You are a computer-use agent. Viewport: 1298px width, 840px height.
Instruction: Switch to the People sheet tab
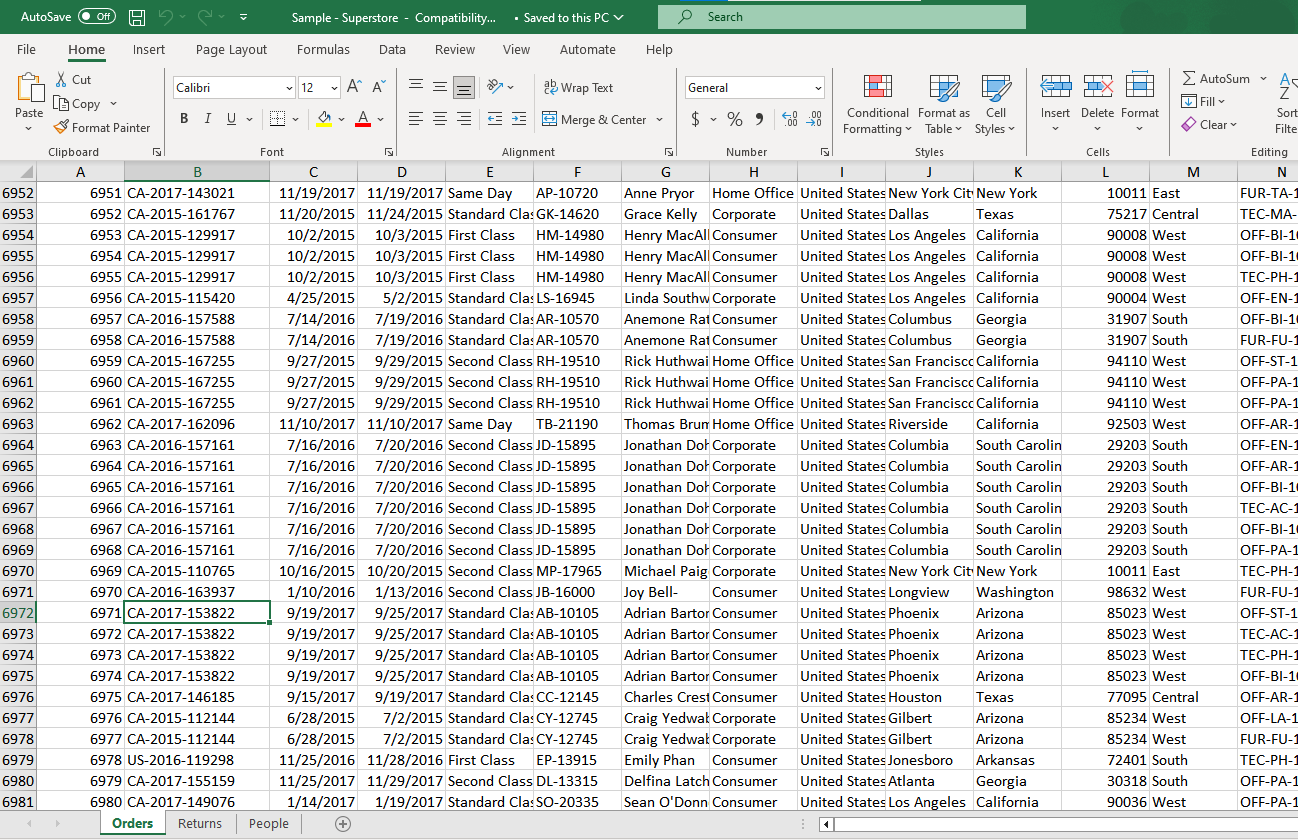click(269, 824)
